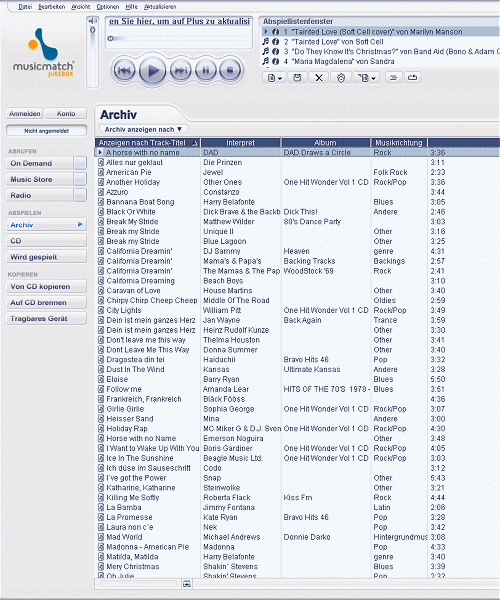Save the playlist with the disk icon
The image size is (500, 600).
(297, 78)
